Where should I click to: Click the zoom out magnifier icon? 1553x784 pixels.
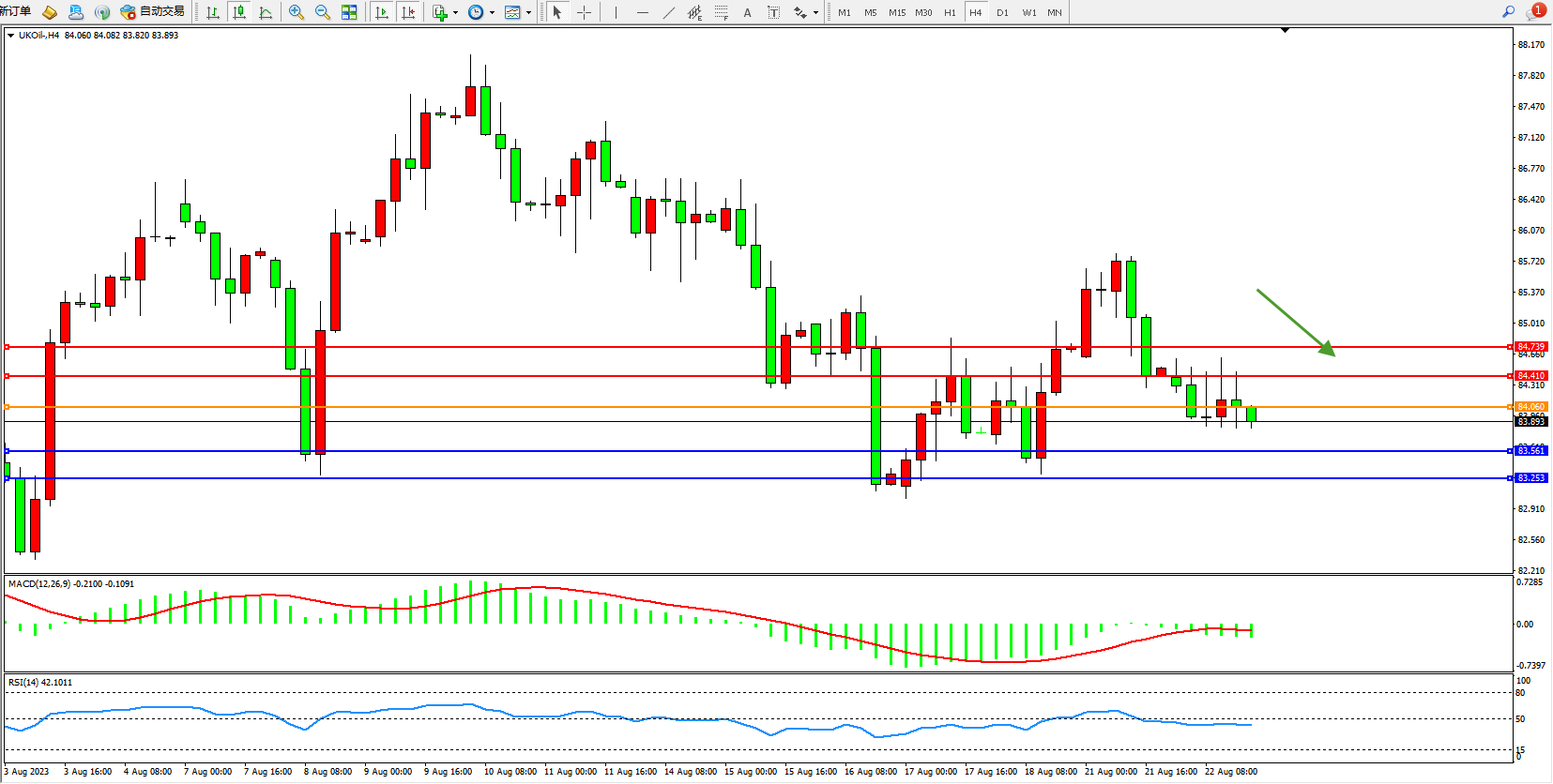(323, 12)
